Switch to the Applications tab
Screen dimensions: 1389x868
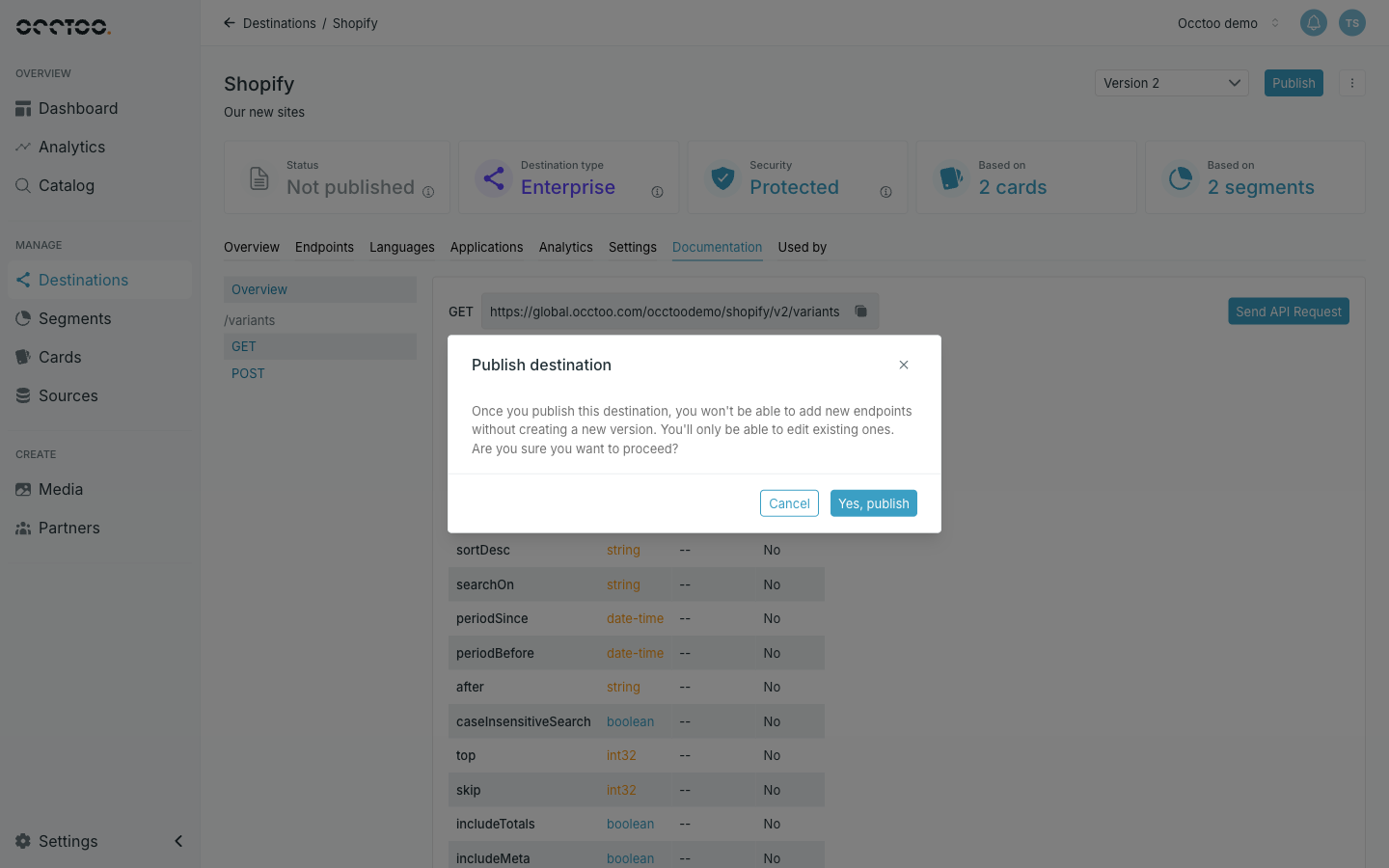coord(487,247)
